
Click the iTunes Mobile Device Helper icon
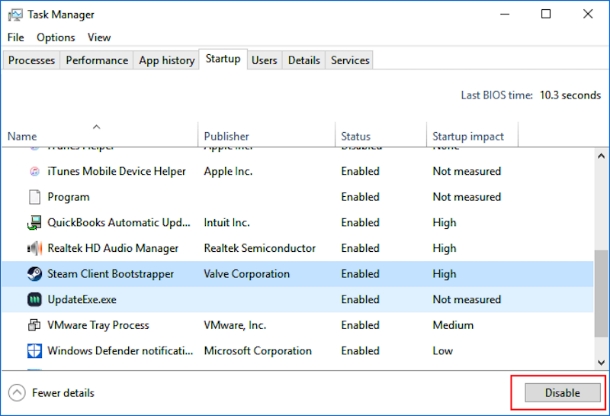33,171
